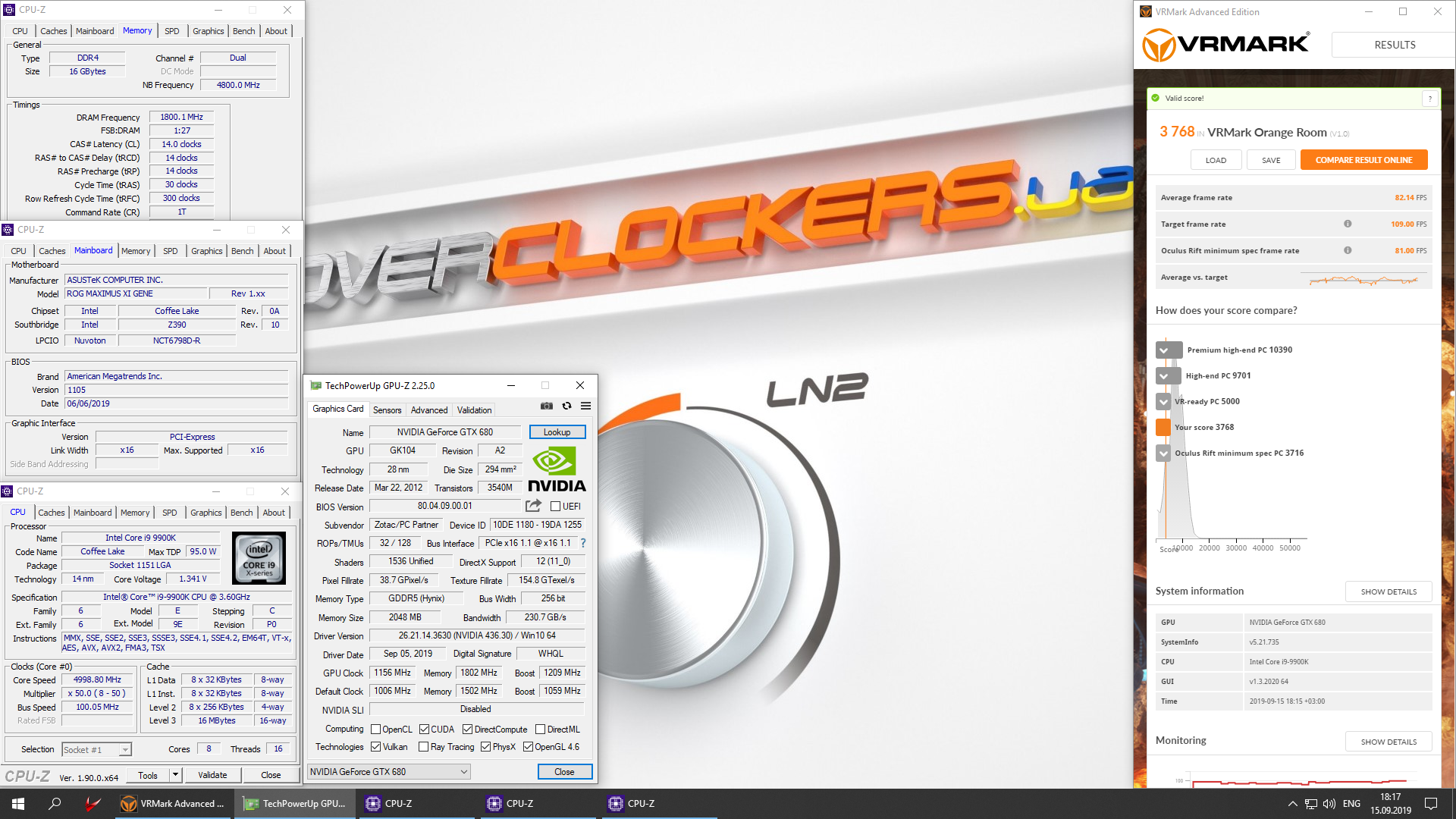Switch to Sensors tab in GPU-Z

[387, 410]
